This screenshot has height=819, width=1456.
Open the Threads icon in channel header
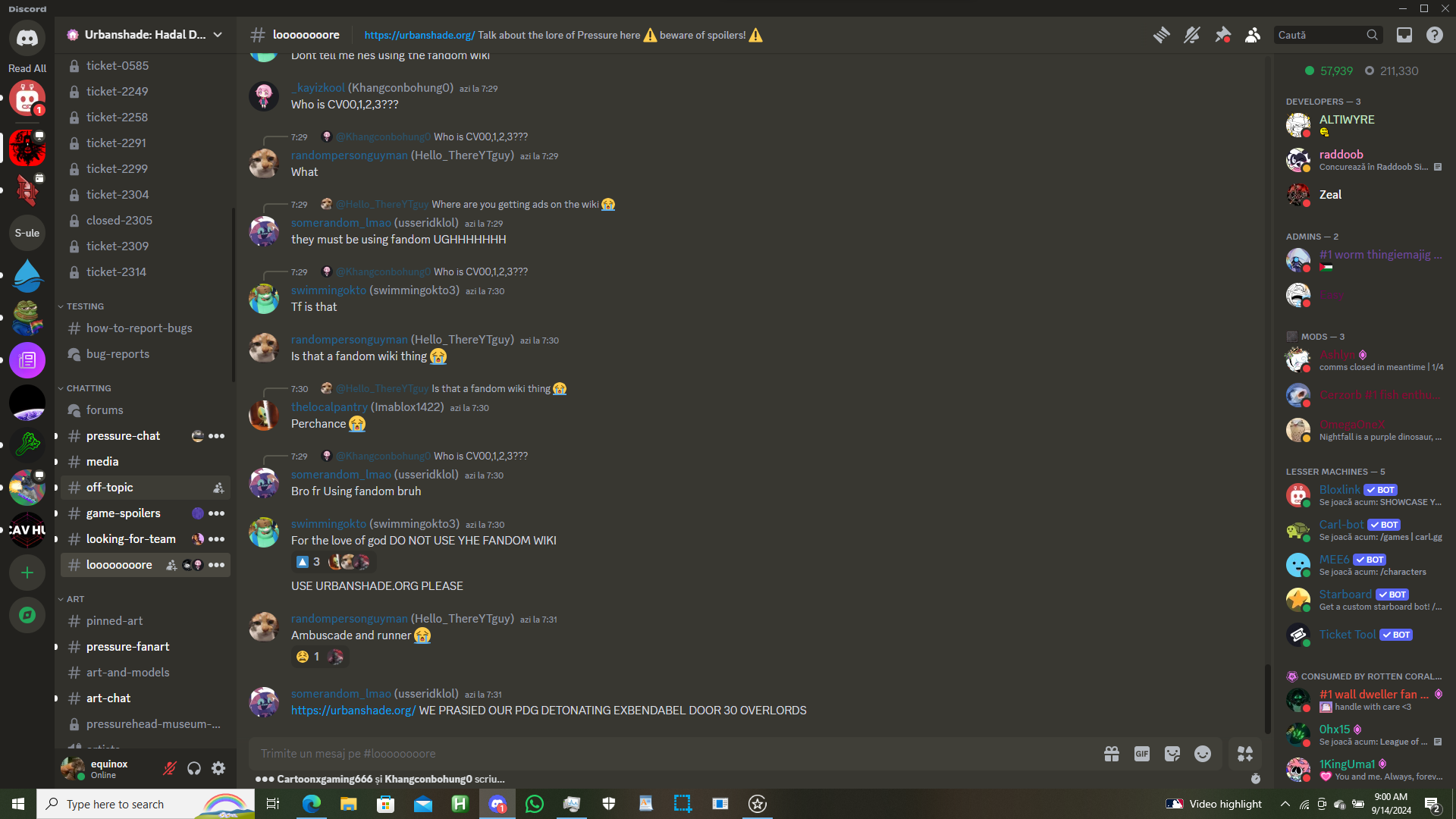(1161, 35)
